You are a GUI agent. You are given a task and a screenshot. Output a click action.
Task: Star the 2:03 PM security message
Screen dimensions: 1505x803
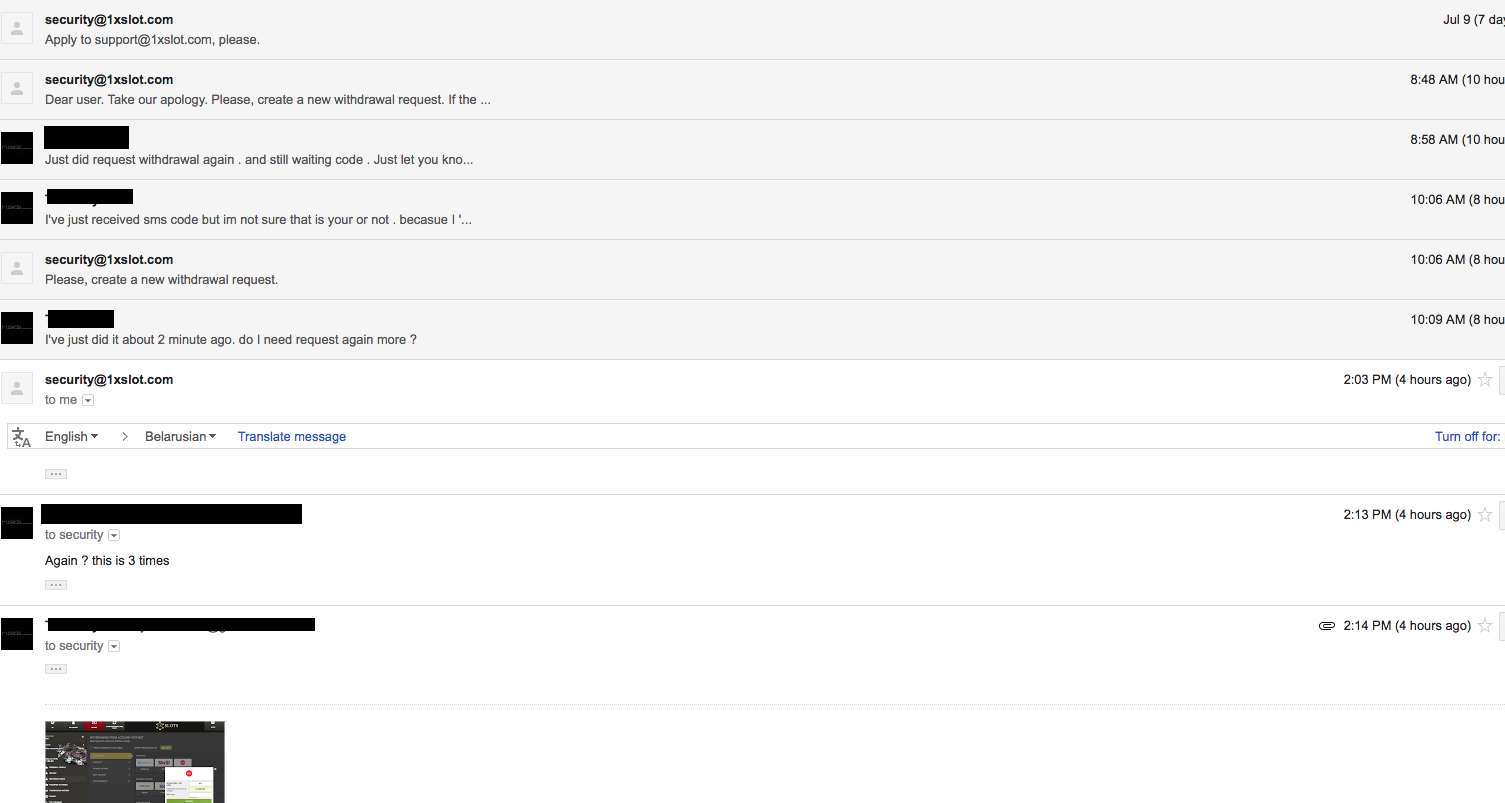pos(1485,379)
